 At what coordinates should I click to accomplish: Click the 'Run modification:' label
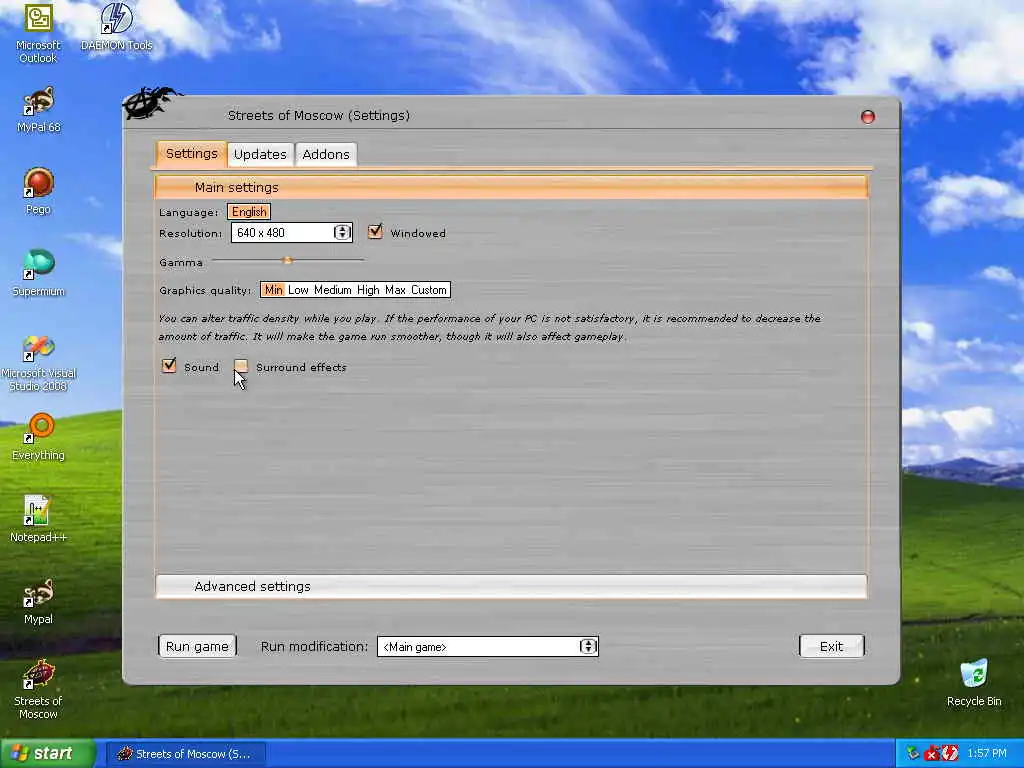[314, 647]
